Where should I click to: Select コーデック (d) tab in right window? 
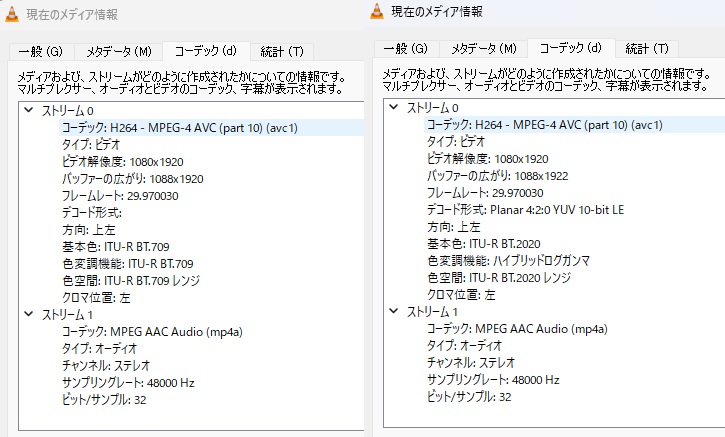coord(571,48)
